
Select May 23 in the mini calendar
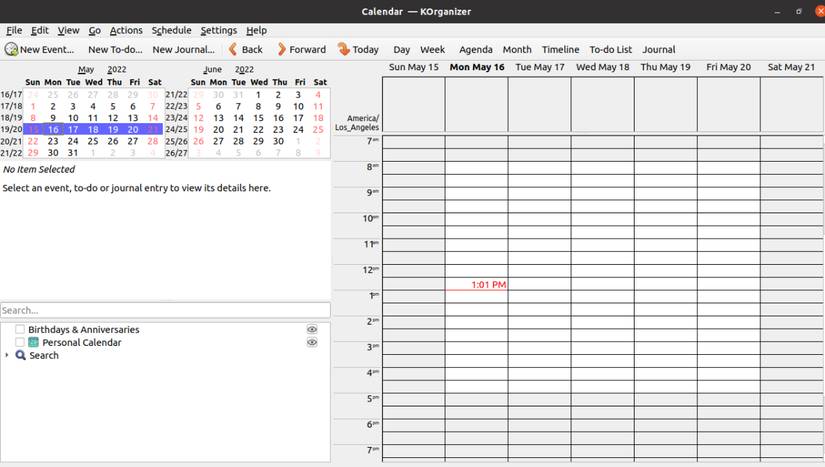pyautogui.click(x=53, y=141)
